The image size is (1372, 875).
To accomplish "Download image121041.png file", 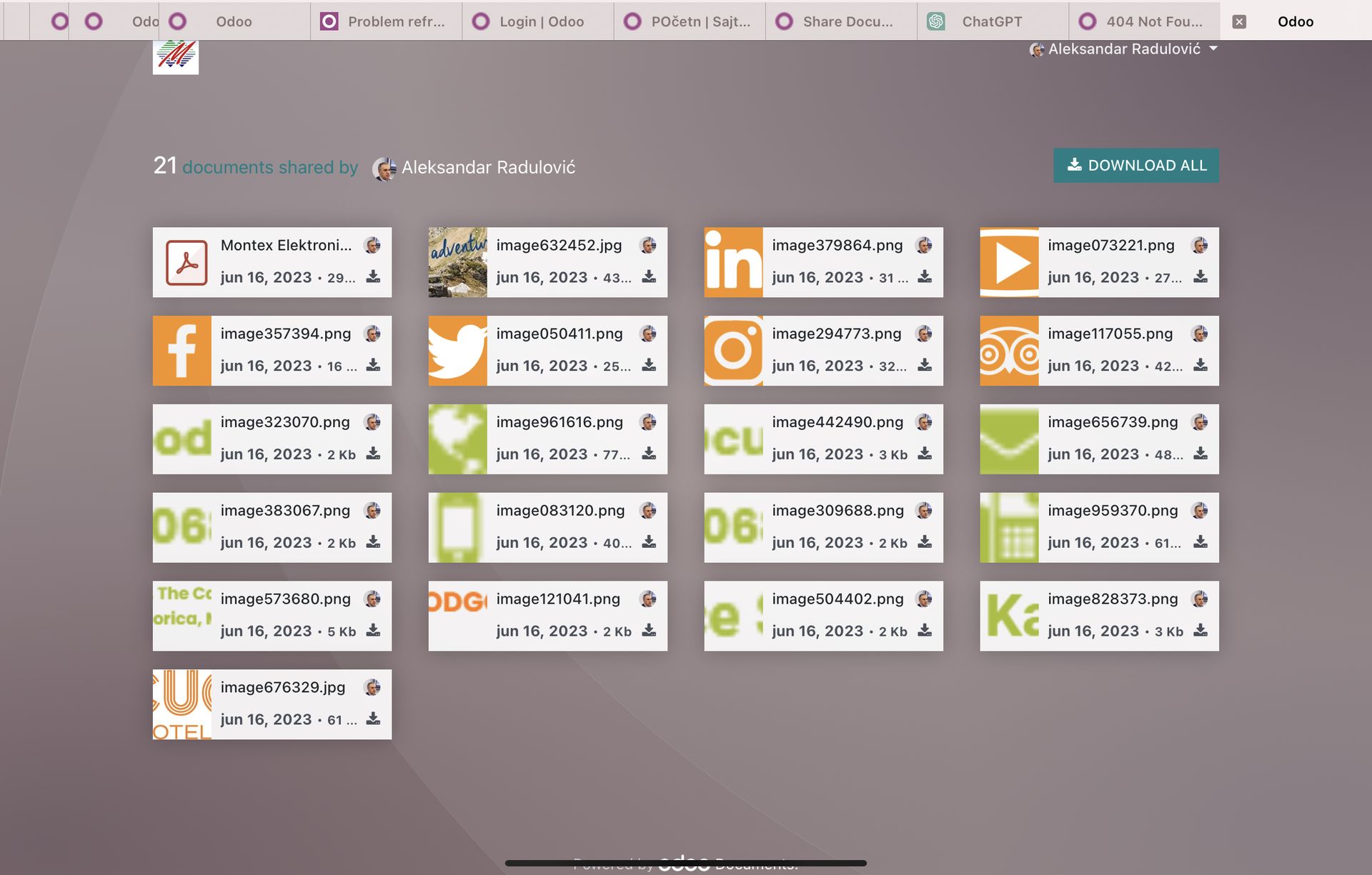I will [x=649, y=631].
